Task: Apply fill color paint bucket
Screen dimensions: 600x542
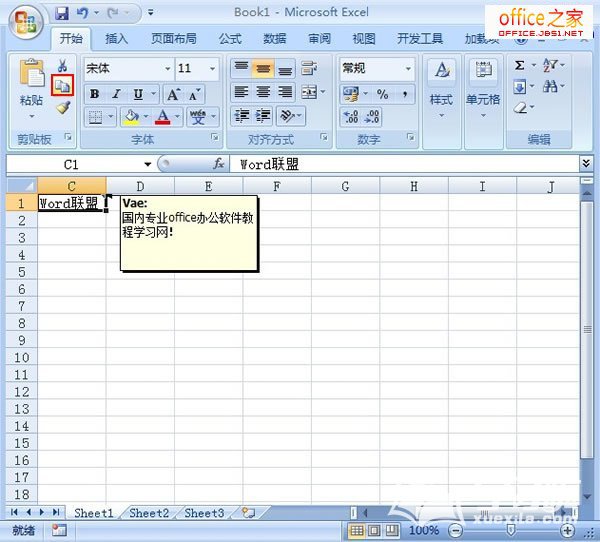Action: click(131, 116)
